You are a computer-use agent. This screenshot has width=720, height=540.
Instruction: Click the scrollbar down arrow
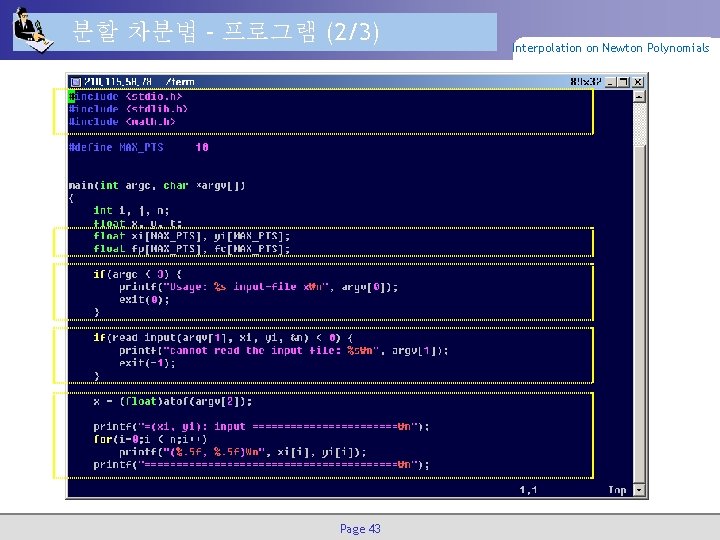639,490
